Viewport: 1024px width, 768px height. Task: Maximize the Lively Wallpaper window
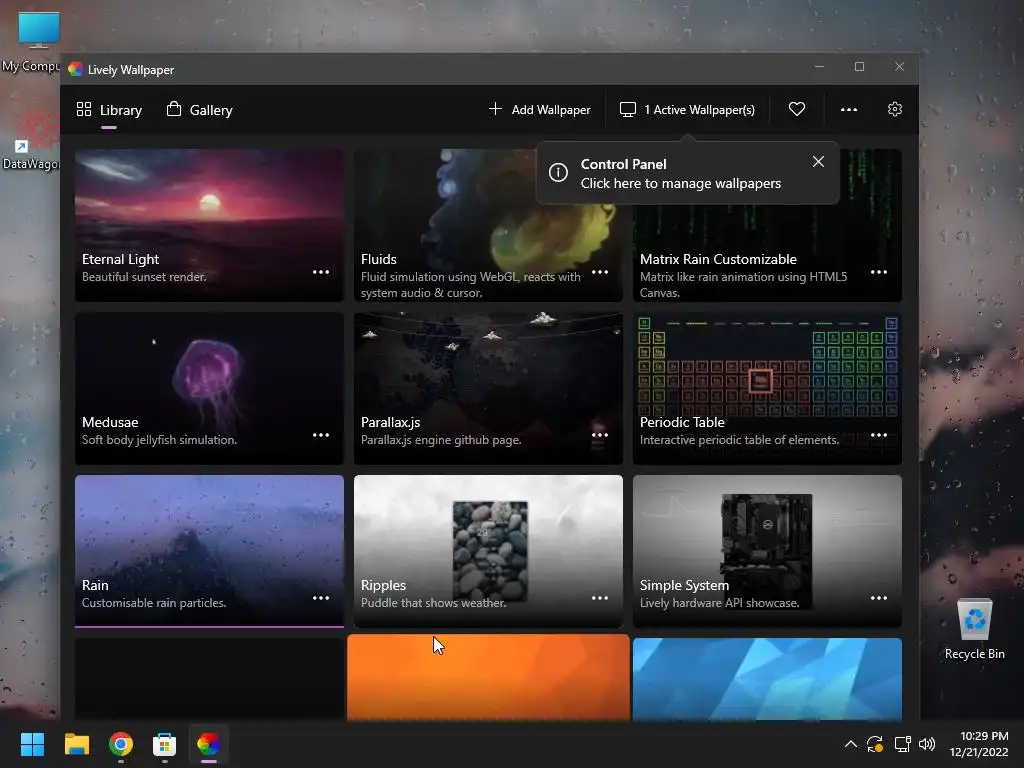click(x=859, y=67)
